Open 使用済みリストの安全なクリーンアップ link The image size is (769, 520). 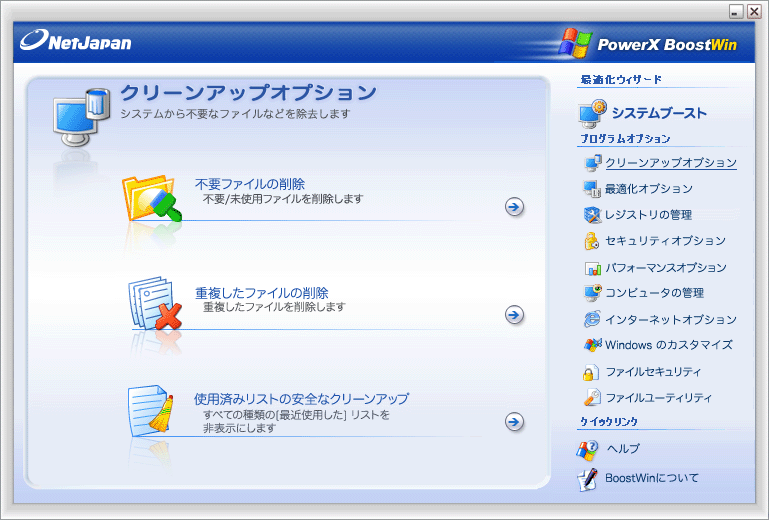tap(301, 399)
